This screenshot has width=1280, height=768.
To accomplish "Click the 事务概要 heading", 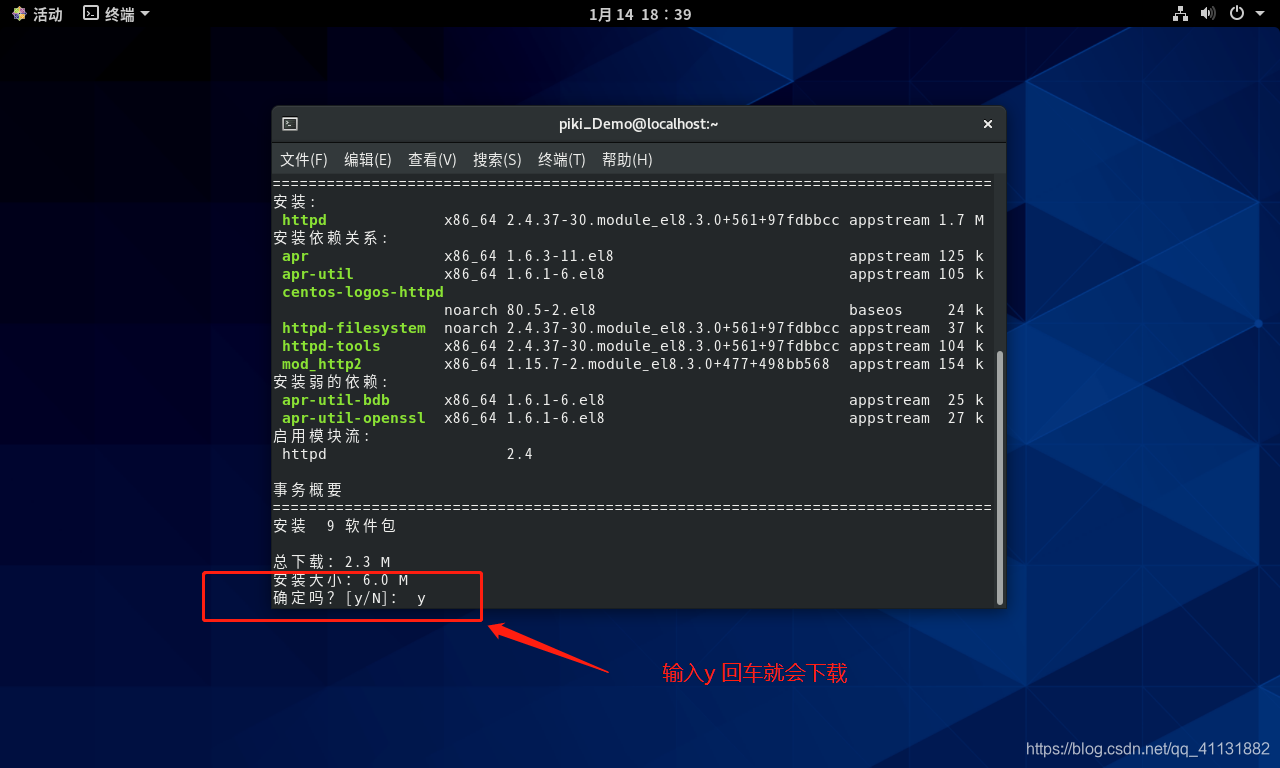I will pos(307,490).
